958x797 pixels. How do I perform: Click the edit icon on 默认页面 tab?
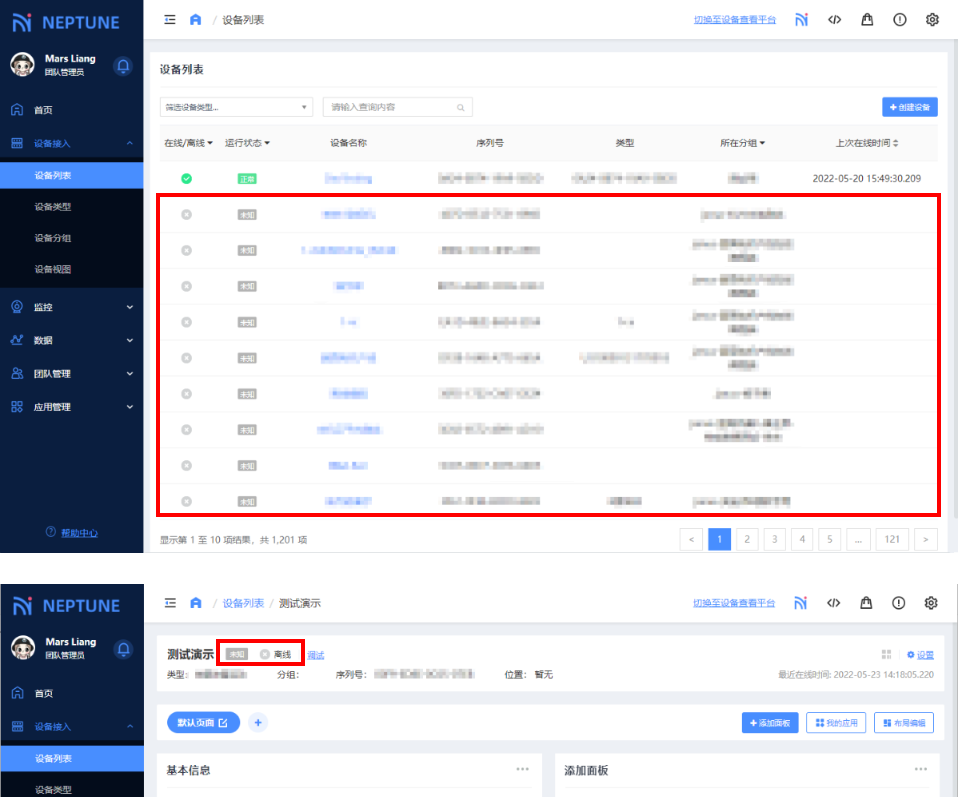tap(223, 722)
